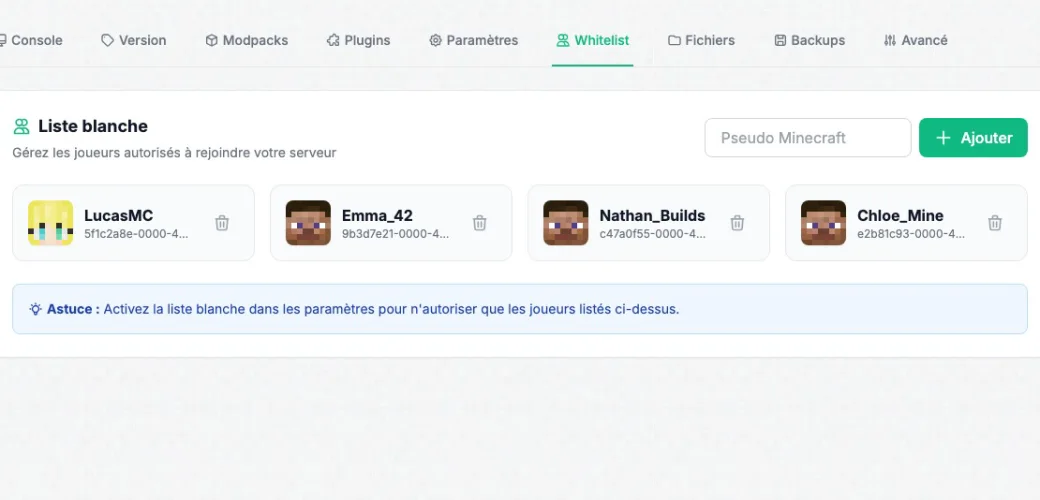This screenshot has height=500, width=1040.
Task: Click the Astuce tip text
Action: (x=363, y=309)
